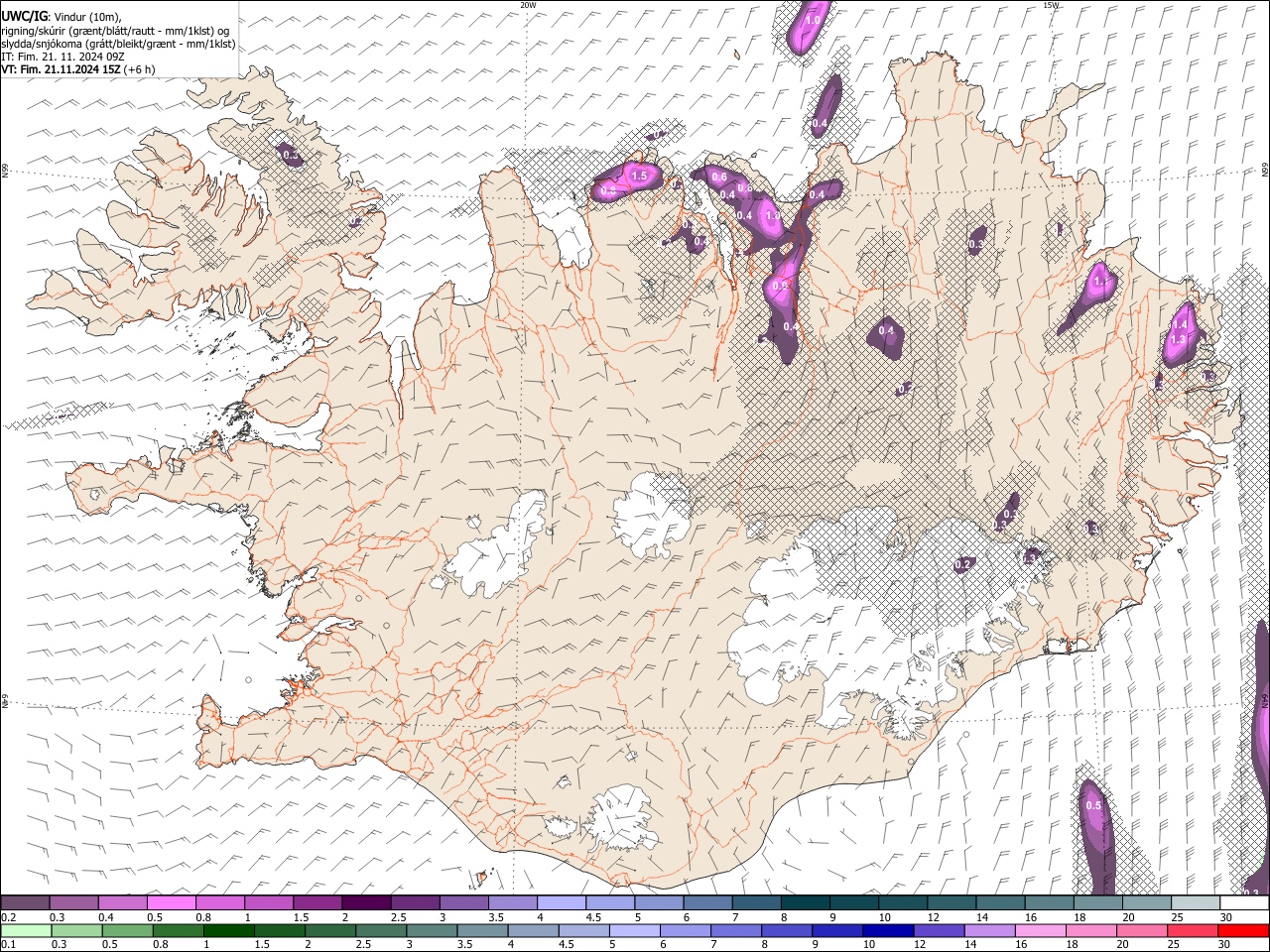1270x952 pixels.
Task: Pick the dark teal 8 swatch in upper legend
Action: [x=806, y=902]
